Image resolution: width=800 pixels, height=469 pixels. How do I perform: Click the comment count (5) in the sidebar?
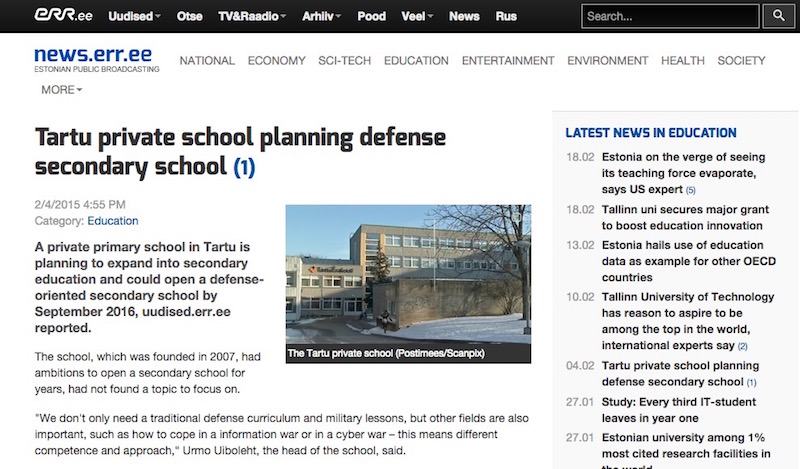click(690, 190)
